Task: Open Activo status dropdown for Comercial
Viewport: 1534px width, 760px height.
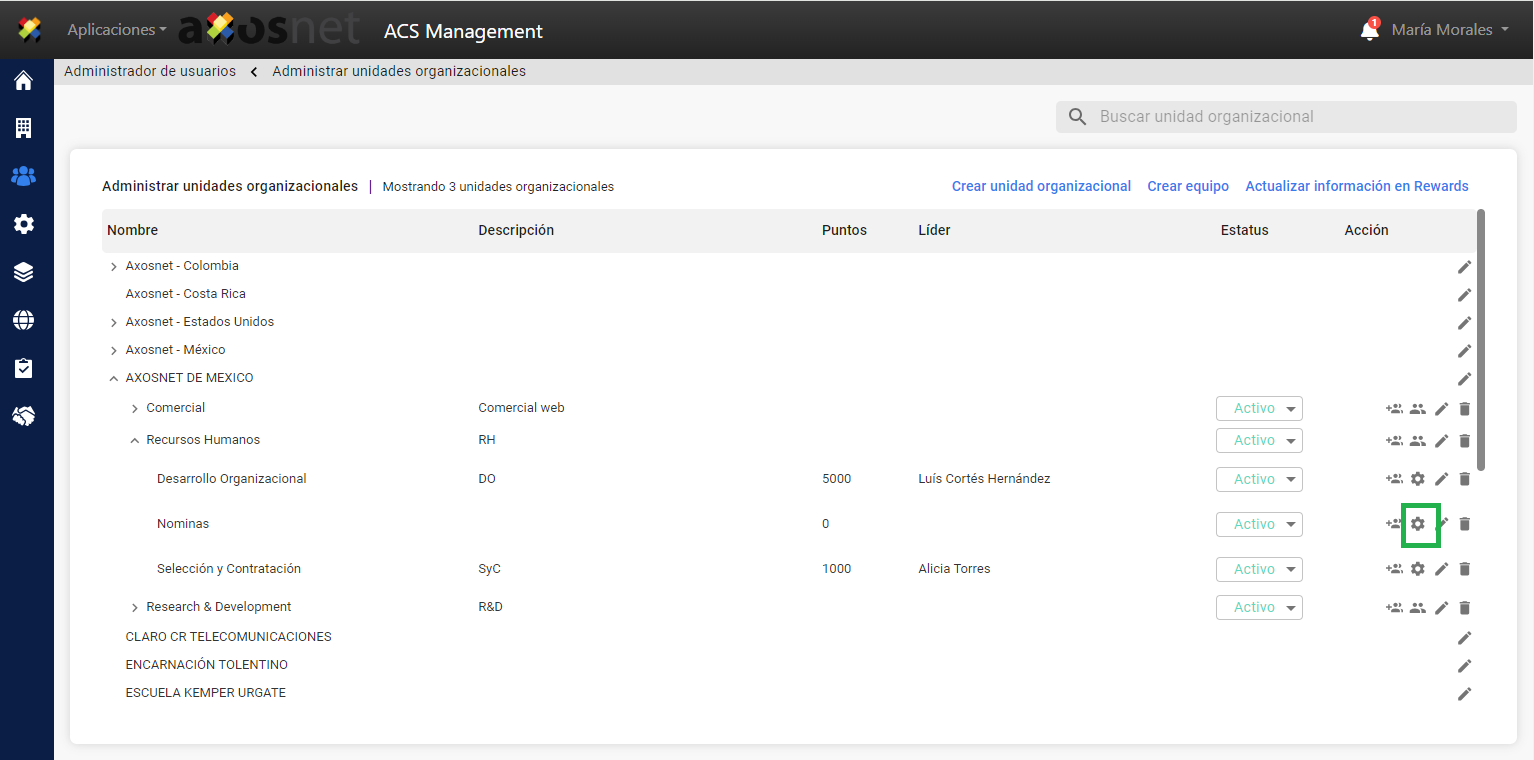Action: coord(1259,408)
